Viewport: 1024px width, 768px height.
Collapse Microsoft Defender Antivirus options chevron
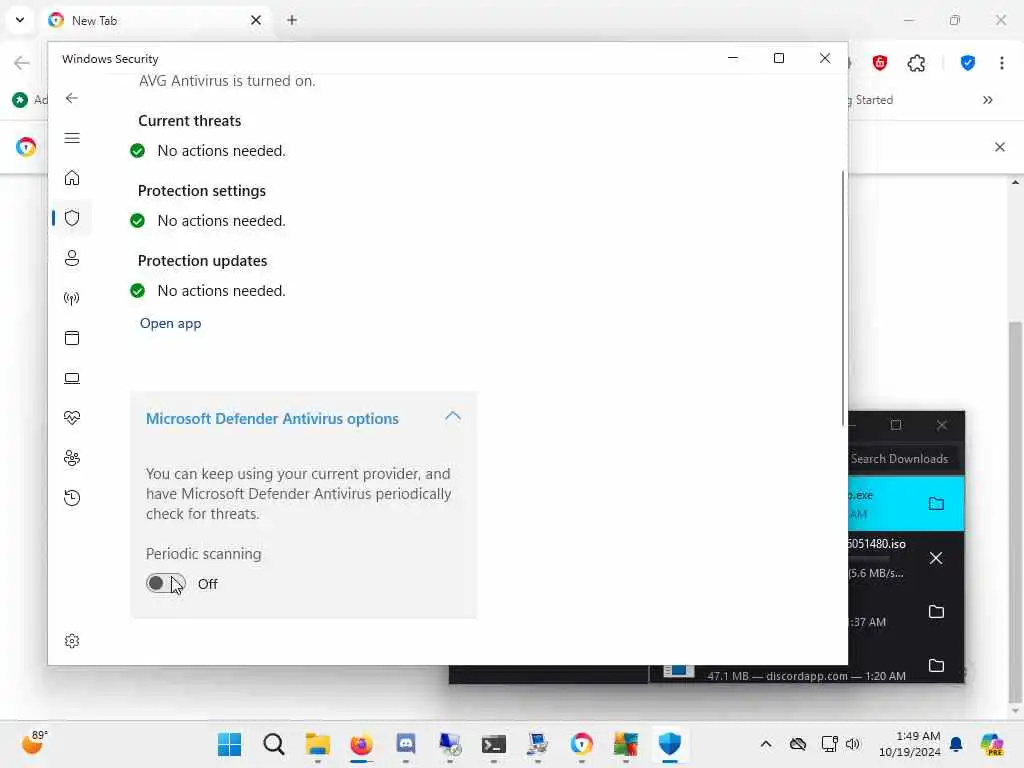453,417
